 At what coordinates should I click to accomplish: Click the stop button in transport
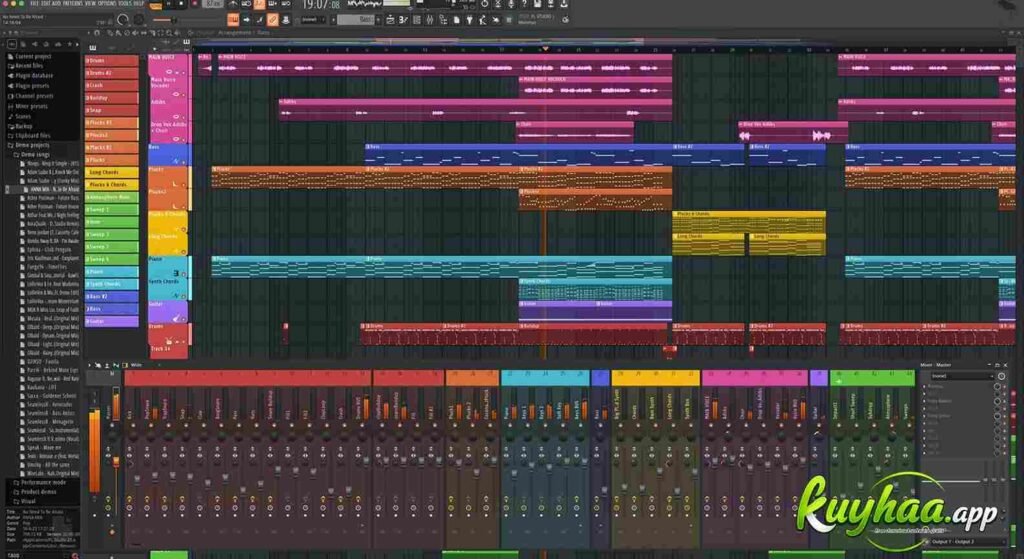(182, 3)
